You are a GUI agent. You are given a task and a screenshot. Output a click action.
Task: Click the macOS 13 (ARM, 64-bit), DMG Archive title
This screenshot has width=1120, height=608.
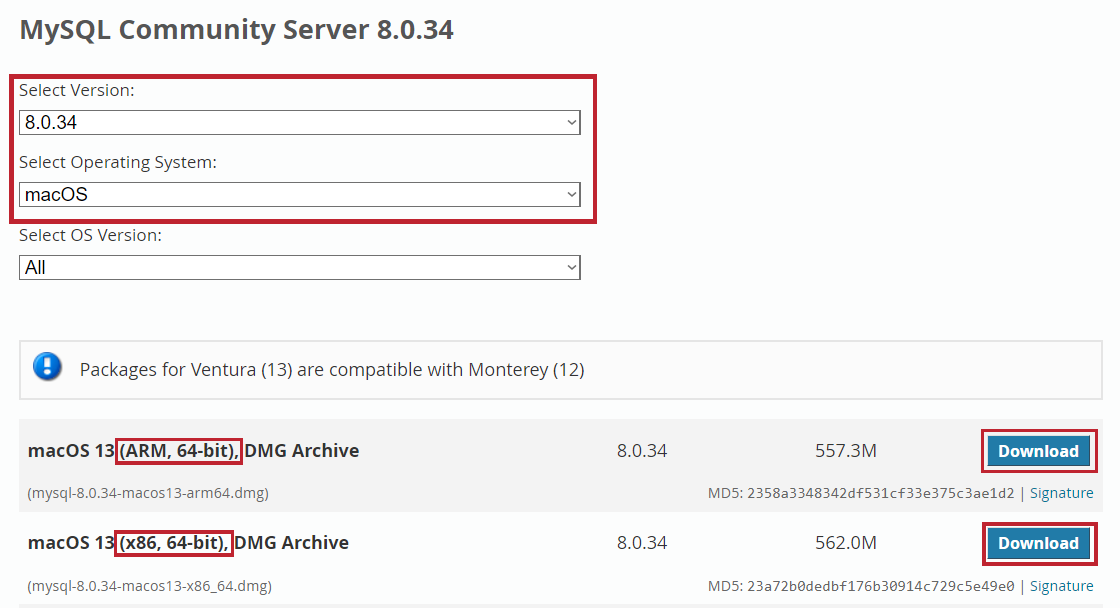click(194, 451)
